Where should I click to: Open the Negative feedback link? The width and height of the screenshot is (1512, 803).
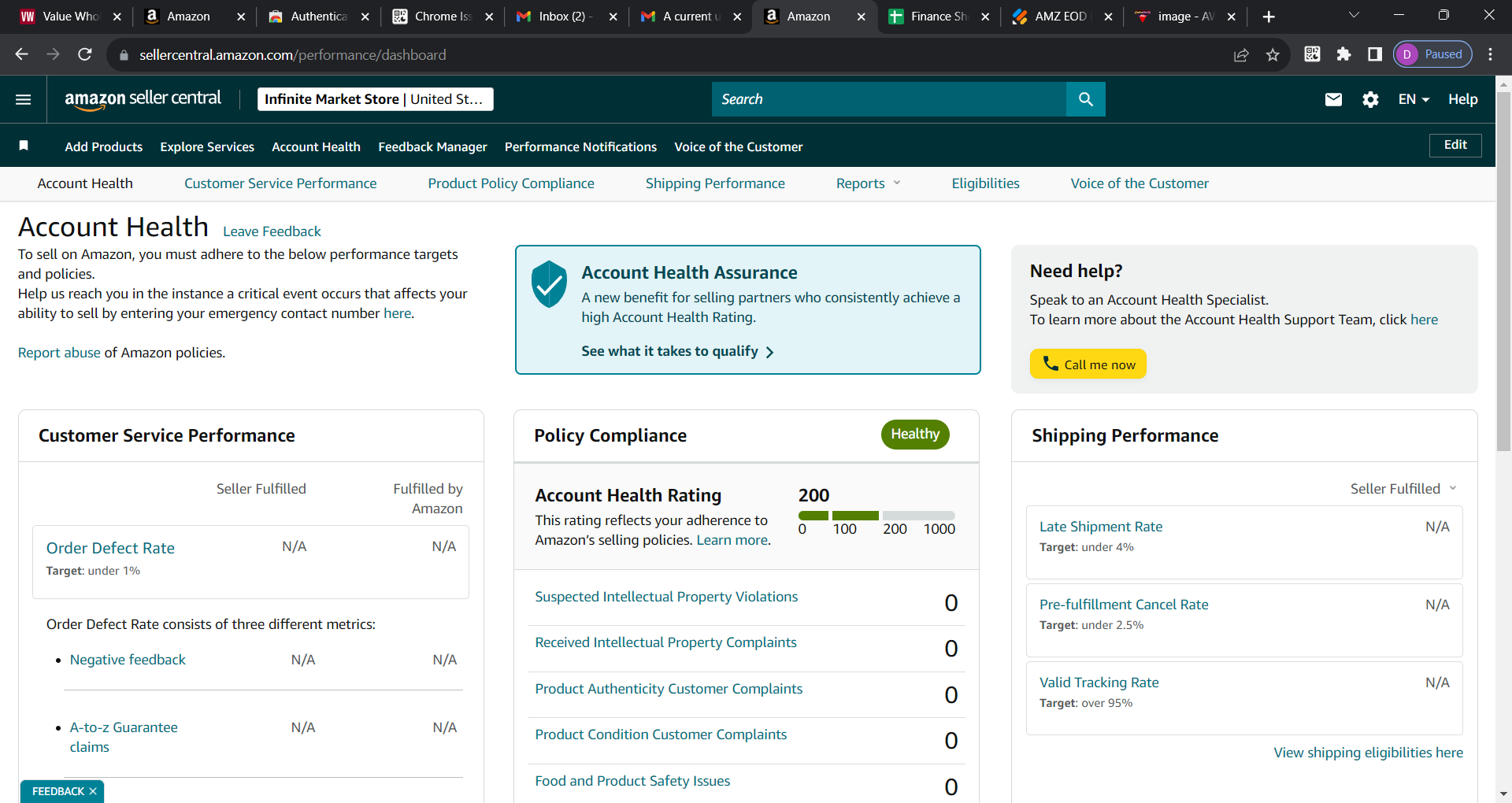pos(128,660)
